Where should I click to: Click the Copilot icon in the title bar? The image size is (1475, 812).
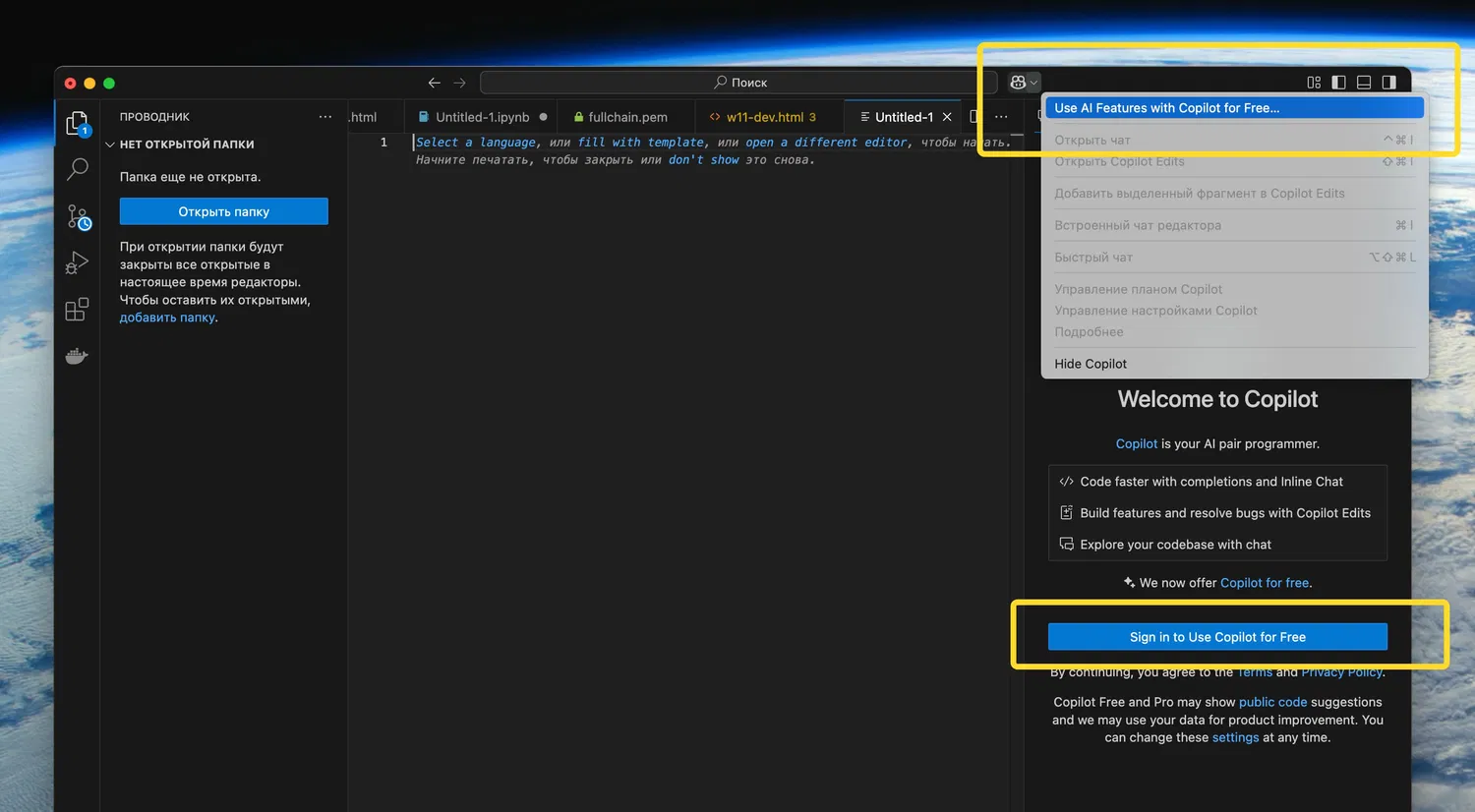(1018, 83)
